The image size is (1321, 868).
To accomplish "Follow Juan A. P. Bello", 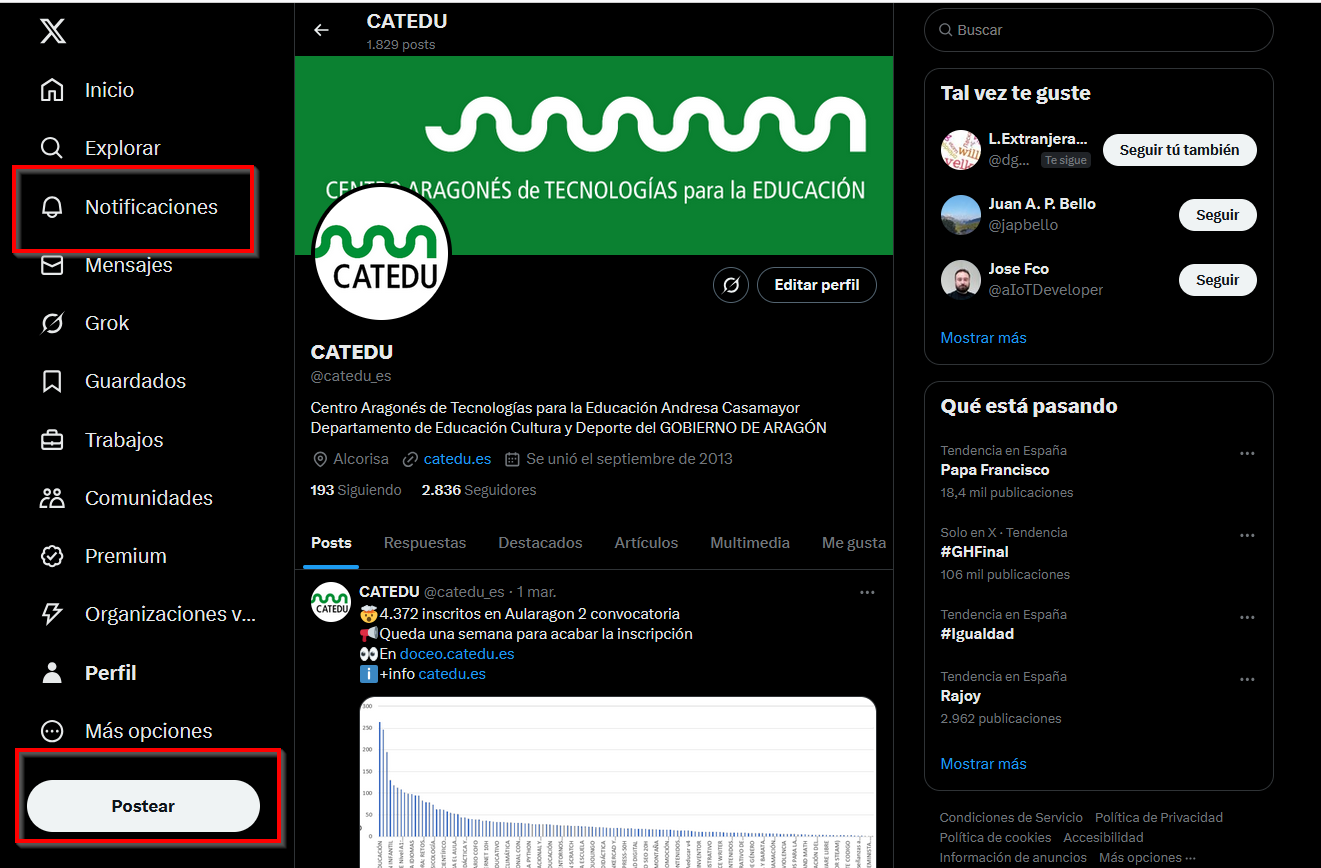I will point(1217,215).
